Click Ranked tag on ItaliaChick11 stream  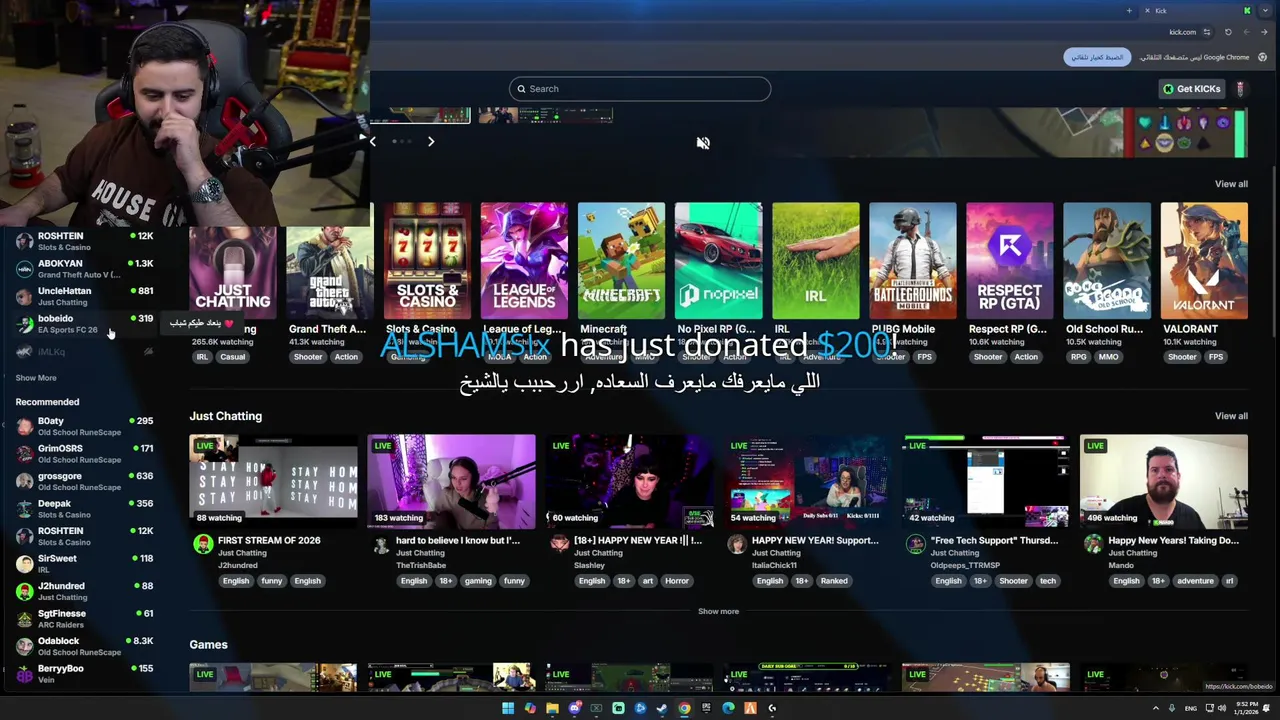(834, 581)
